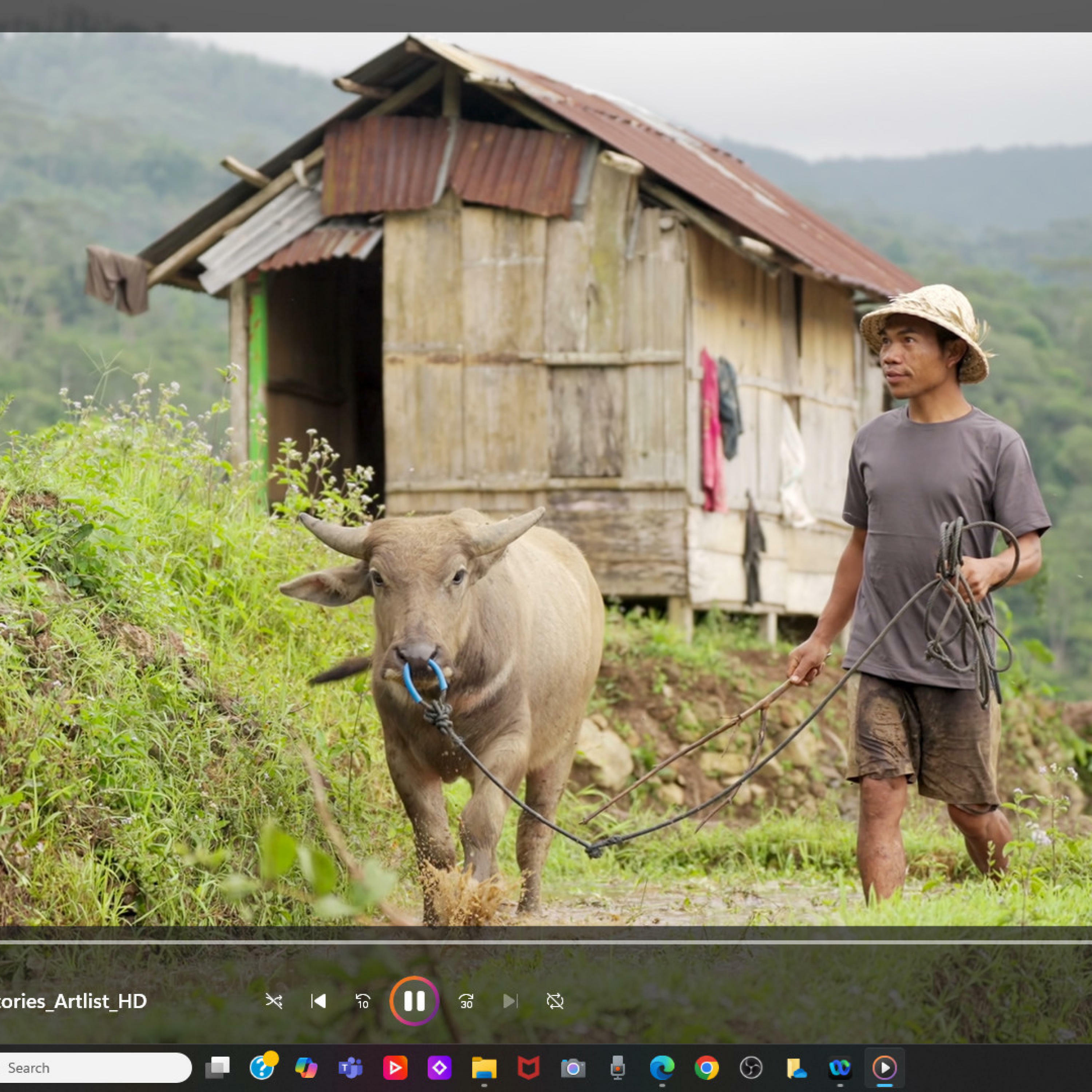
Task: Open Task View from taskbar
Action: 218,1068
